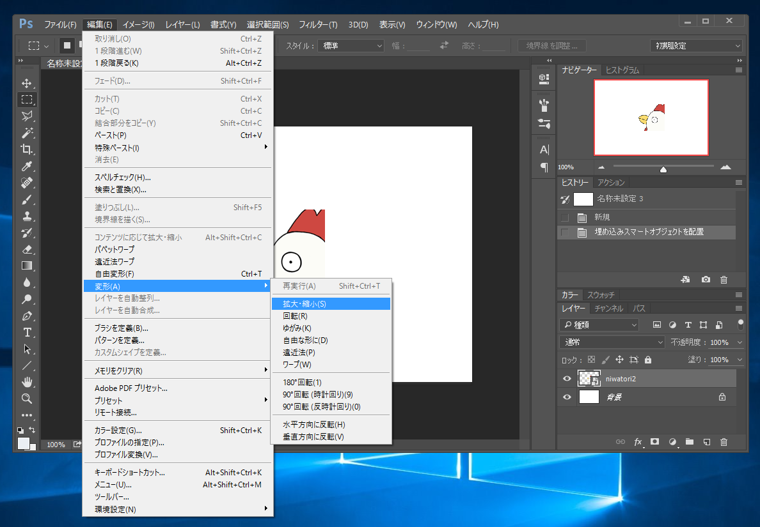This screenshot has width=760, height=527.
Task: Select the Horizontal Type tool
Action: point(28,332)
